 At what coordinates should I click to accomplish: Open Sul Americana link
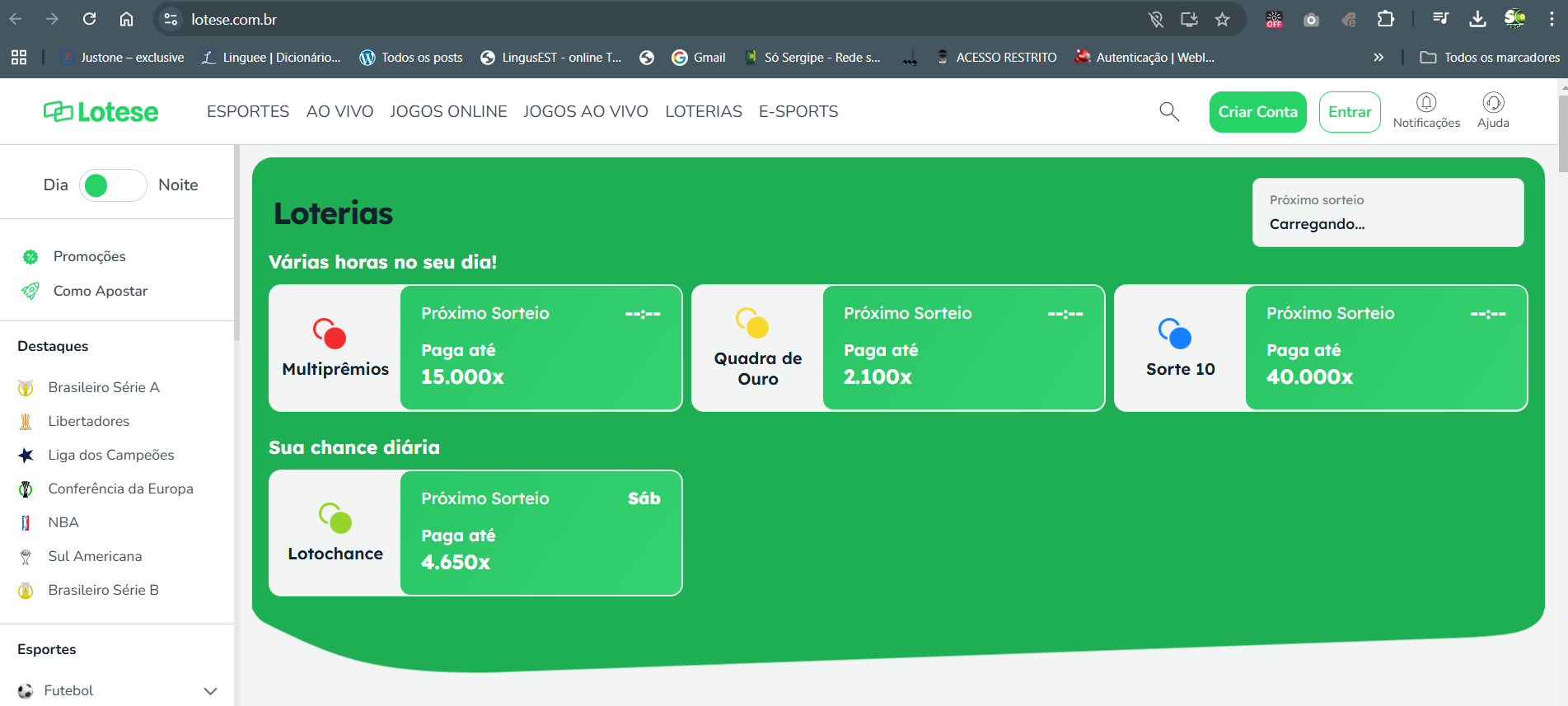click(95, 556)
